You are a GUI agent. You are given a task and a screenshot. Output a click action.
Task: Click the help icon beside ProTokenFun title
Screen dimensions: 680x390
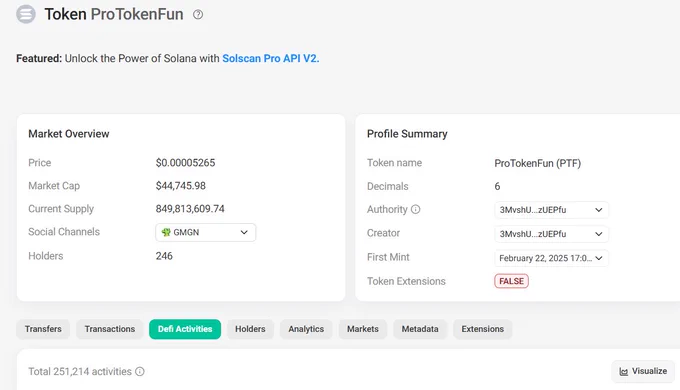point(198,14)
